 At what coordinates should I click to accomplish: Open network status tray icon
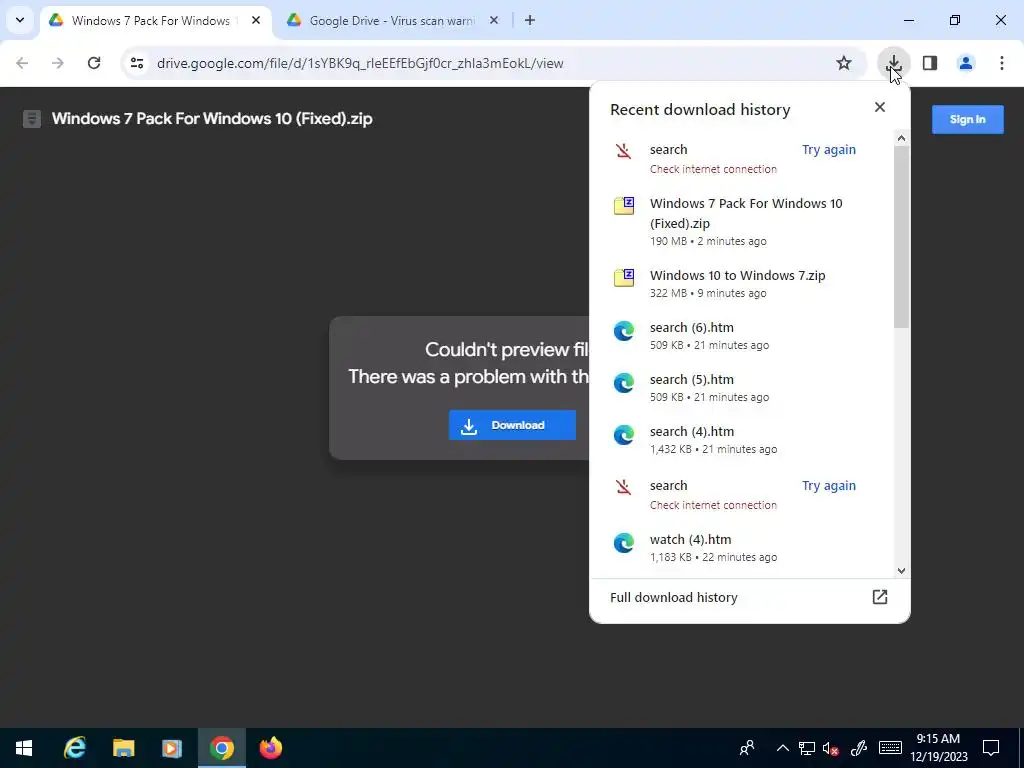coord(807,748)
